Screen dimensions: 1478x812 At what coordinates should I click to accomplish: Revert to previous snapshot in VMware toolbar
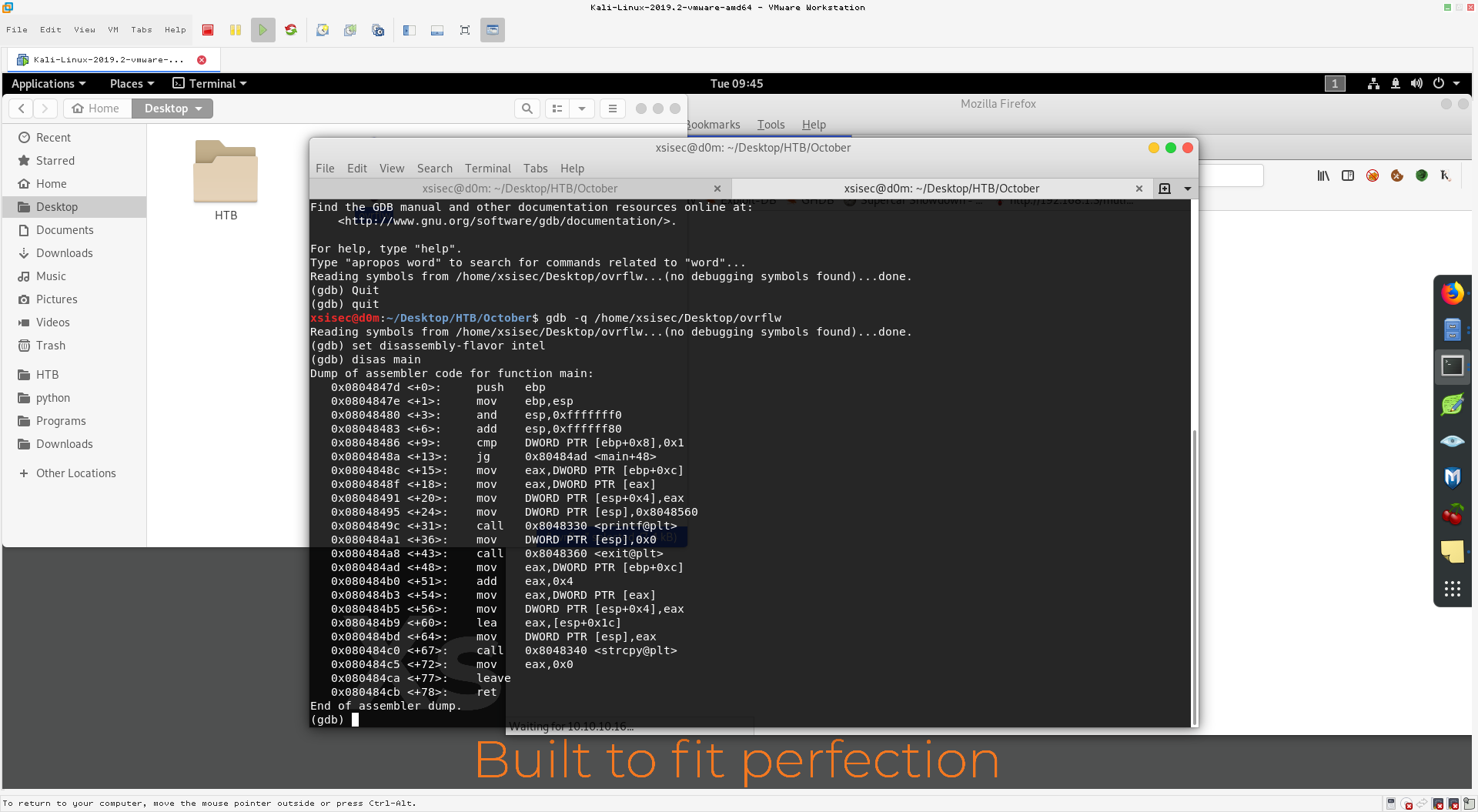(350, 30)
